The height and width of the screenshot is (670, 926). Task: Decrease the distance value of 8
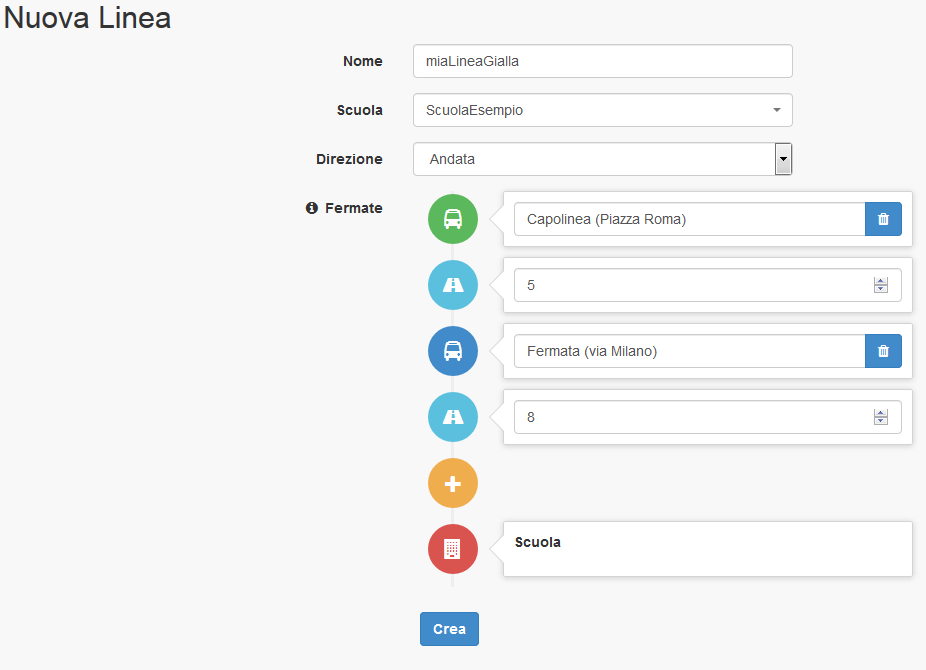click(x=881, y=422)
